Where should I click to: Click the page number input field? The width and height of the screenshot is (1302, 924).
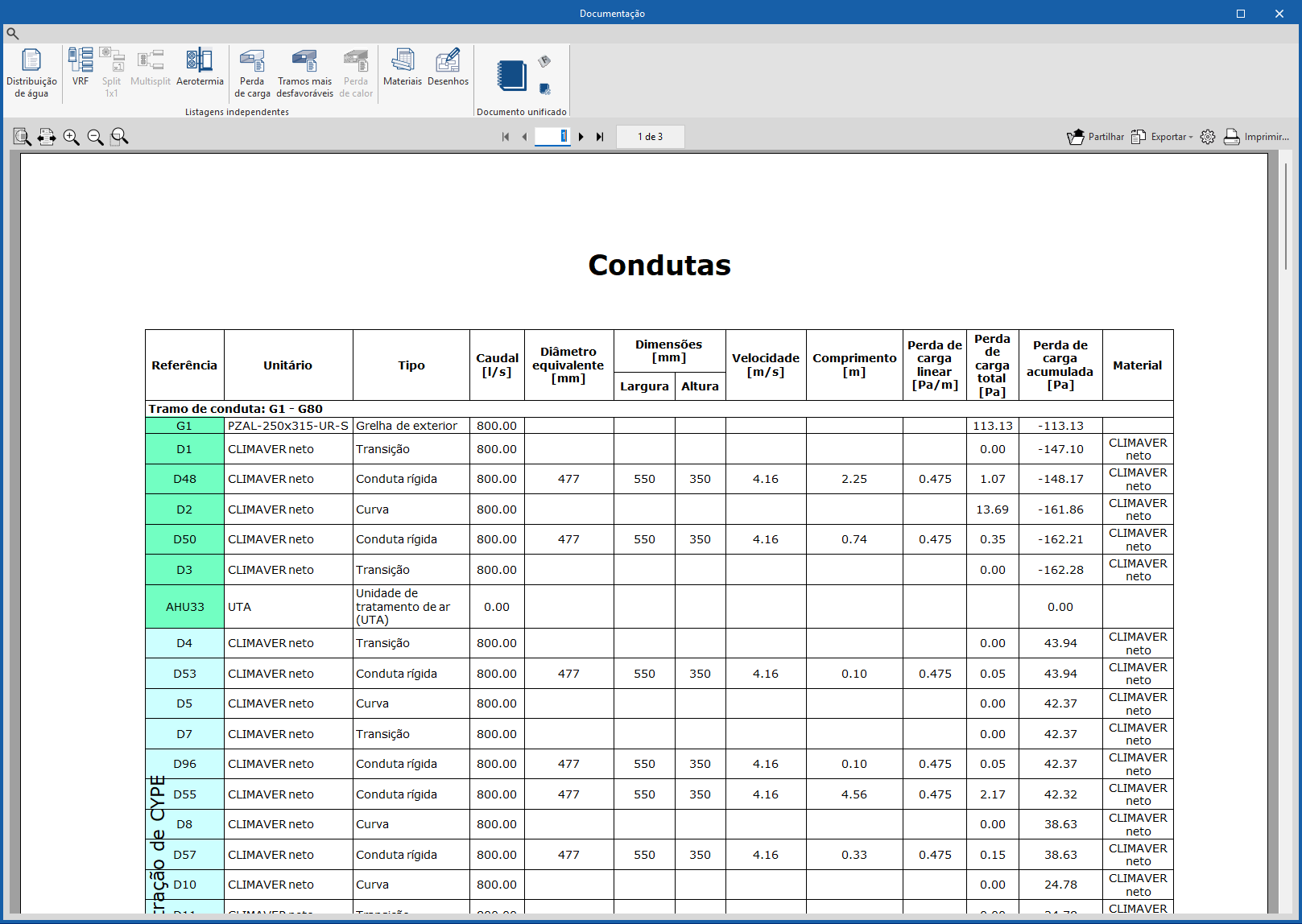tap(552, 136)
